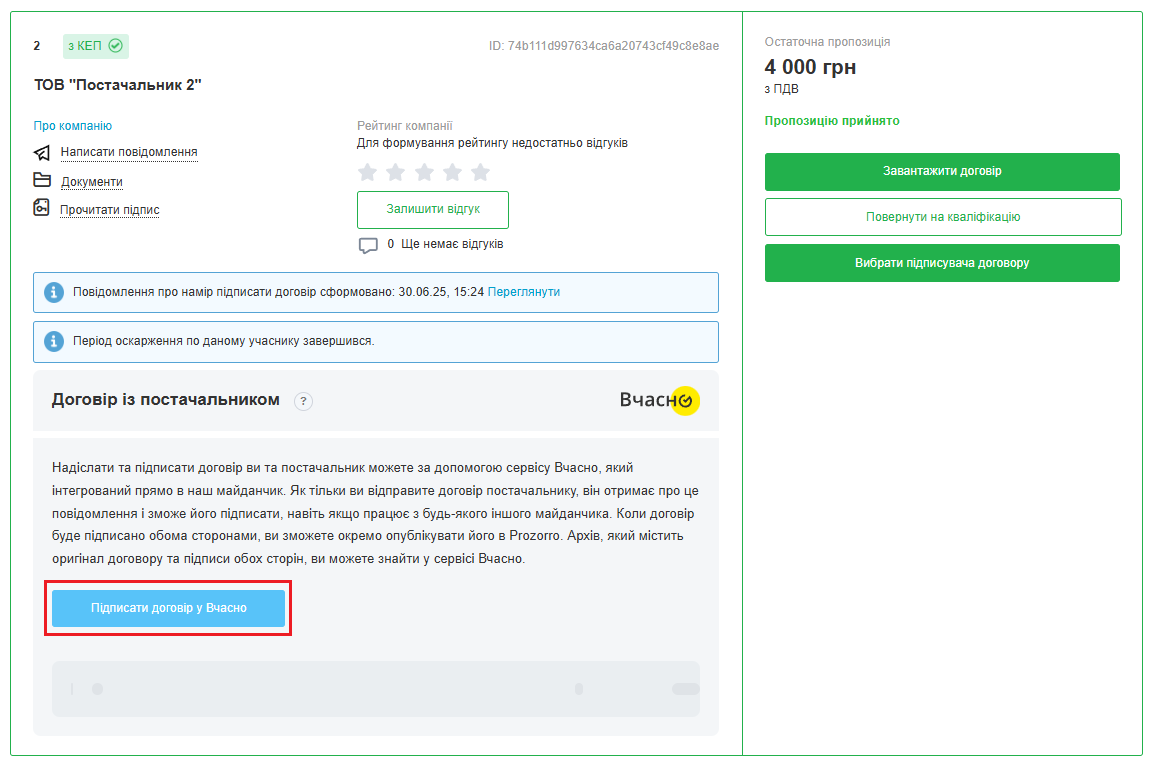This screenshot has height=762, width=1150.
Task: Click the speech bubble reviews icon
Action: pyautogui.click(x=368, y=245)
